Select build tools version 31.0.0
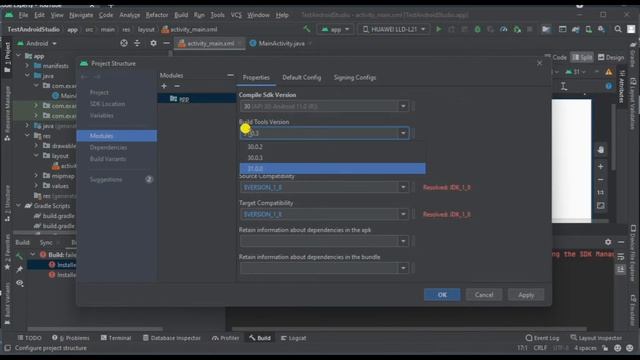 (x=333, y=168)
